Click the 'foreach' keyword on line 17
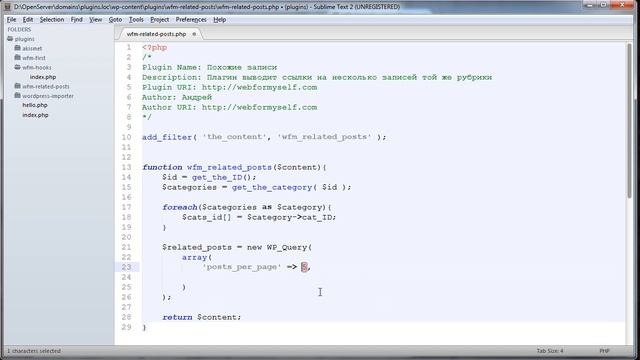This screenshot has height=360, width=640. pos(180,207)
